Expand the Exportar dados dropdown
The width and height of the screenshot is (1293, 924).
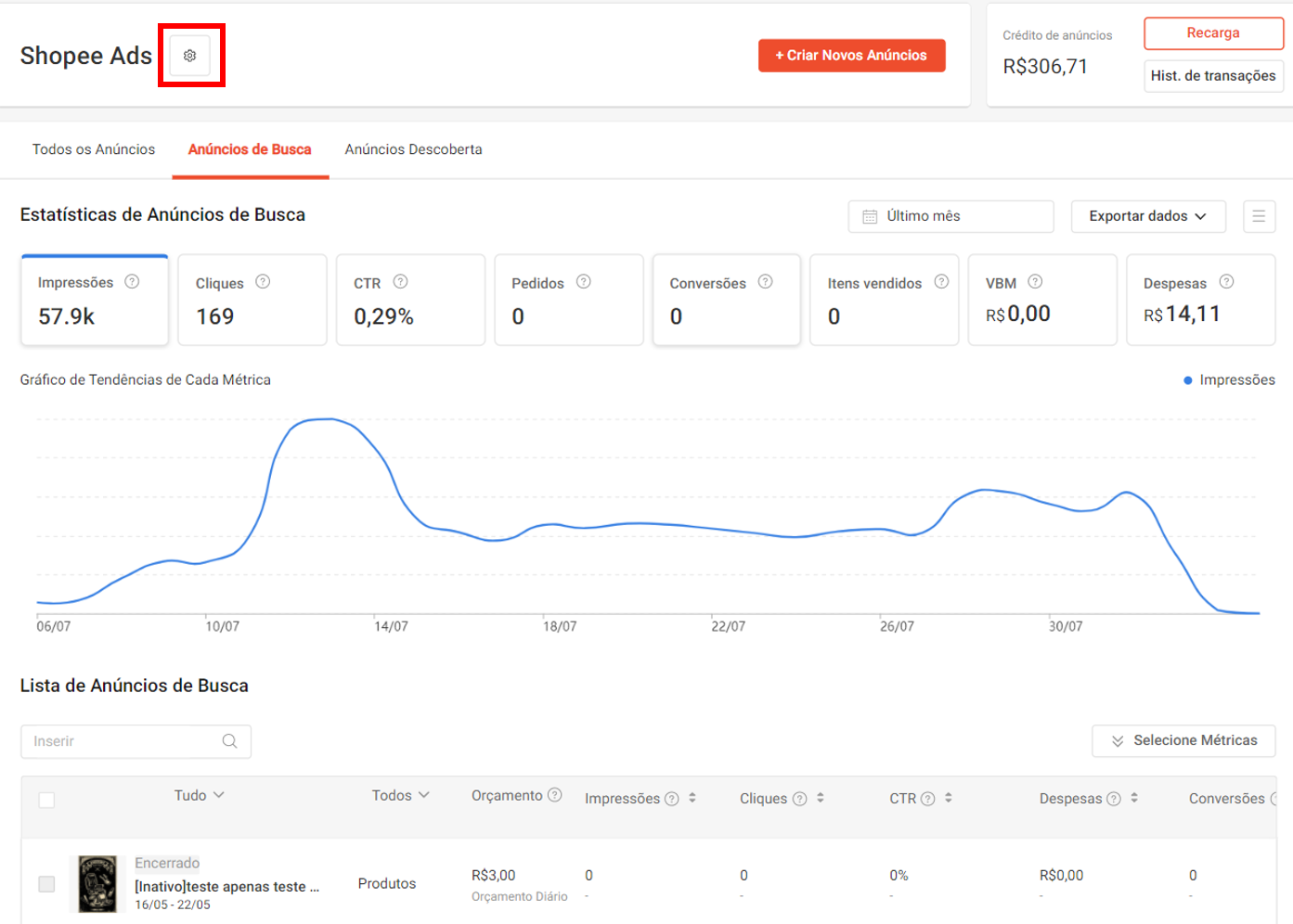1148,216
